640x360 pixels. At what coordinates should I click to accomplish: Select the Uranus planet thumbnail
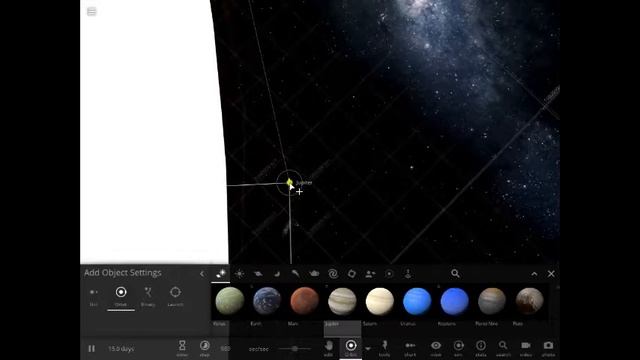tap(417, 301)
